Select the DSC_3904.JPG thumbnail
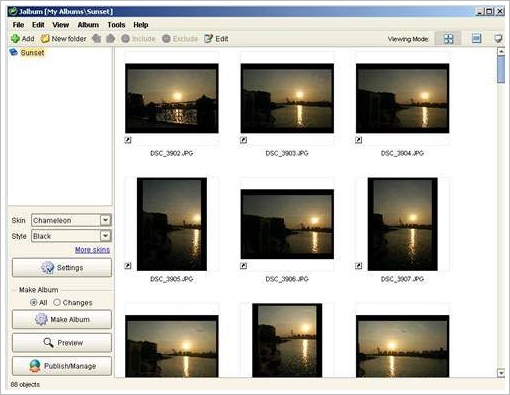This screenshot has height=395, width=510. click(402, 98)
